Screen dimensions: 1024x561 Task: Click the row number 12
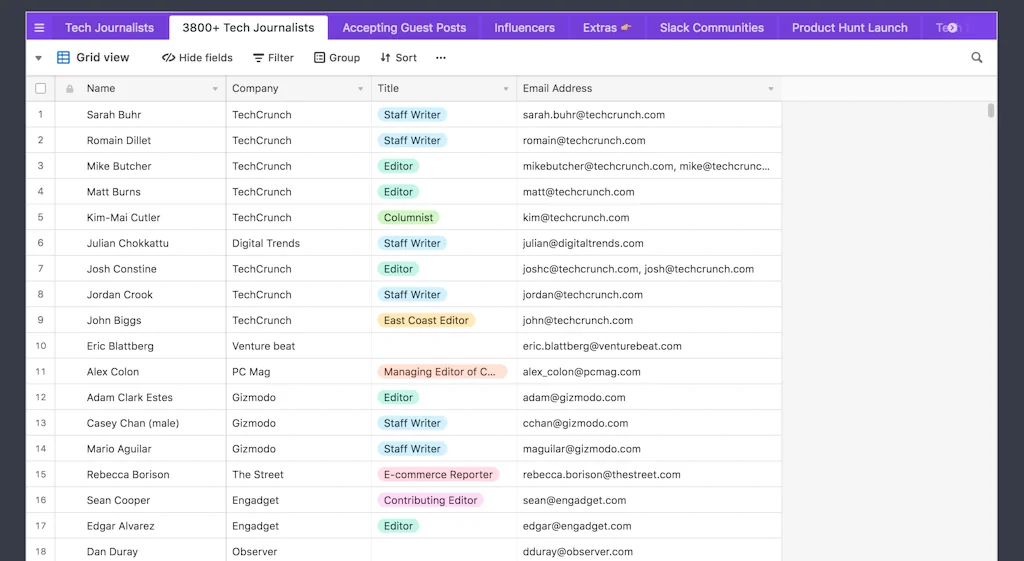tap(40, 397)
